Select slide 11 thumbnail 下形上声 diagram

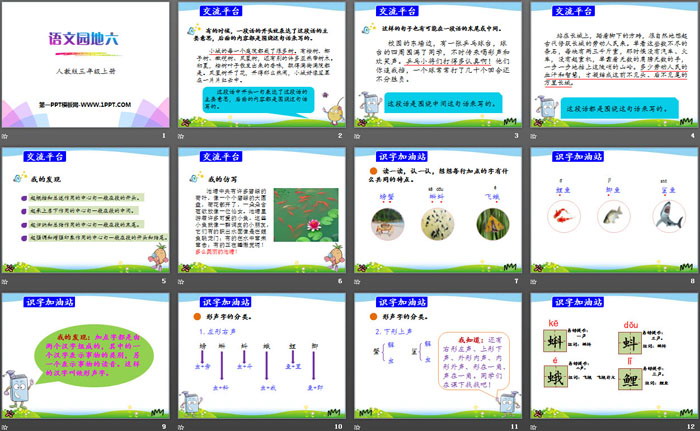click(x=438, y=356)
